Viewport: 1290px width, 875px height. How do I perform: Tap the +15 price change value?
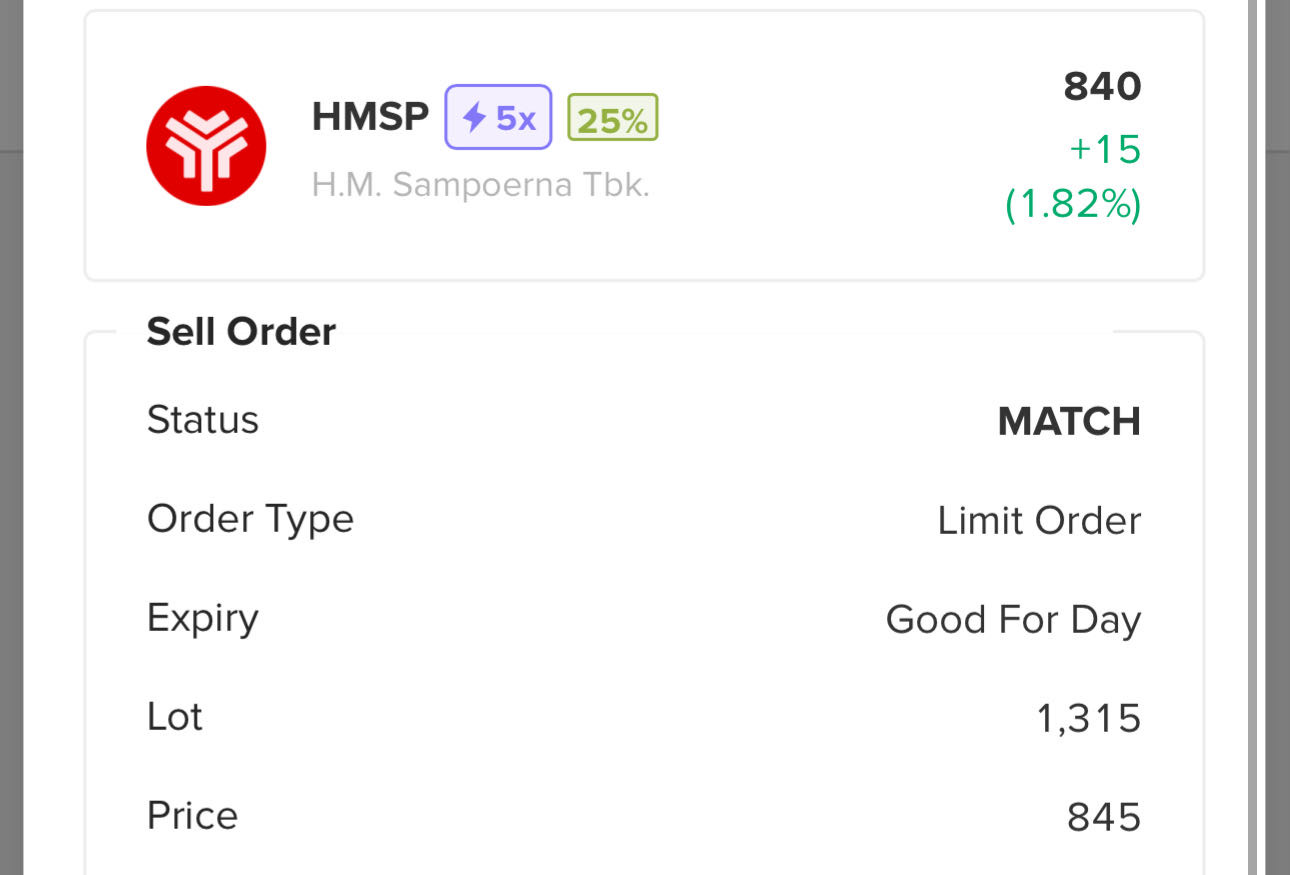tap(1105, 150)
